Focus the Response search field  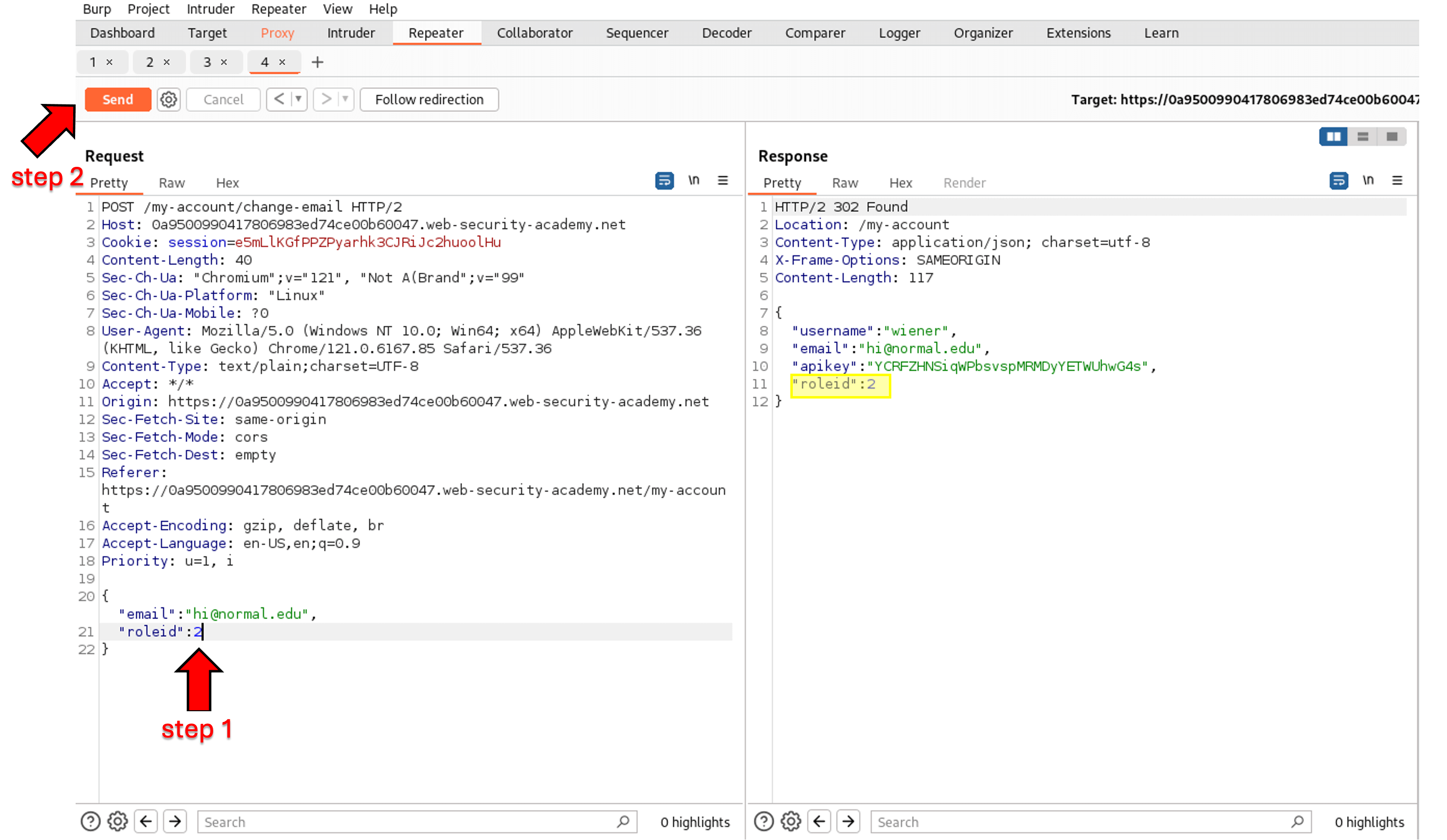[x=1091, y=821]
